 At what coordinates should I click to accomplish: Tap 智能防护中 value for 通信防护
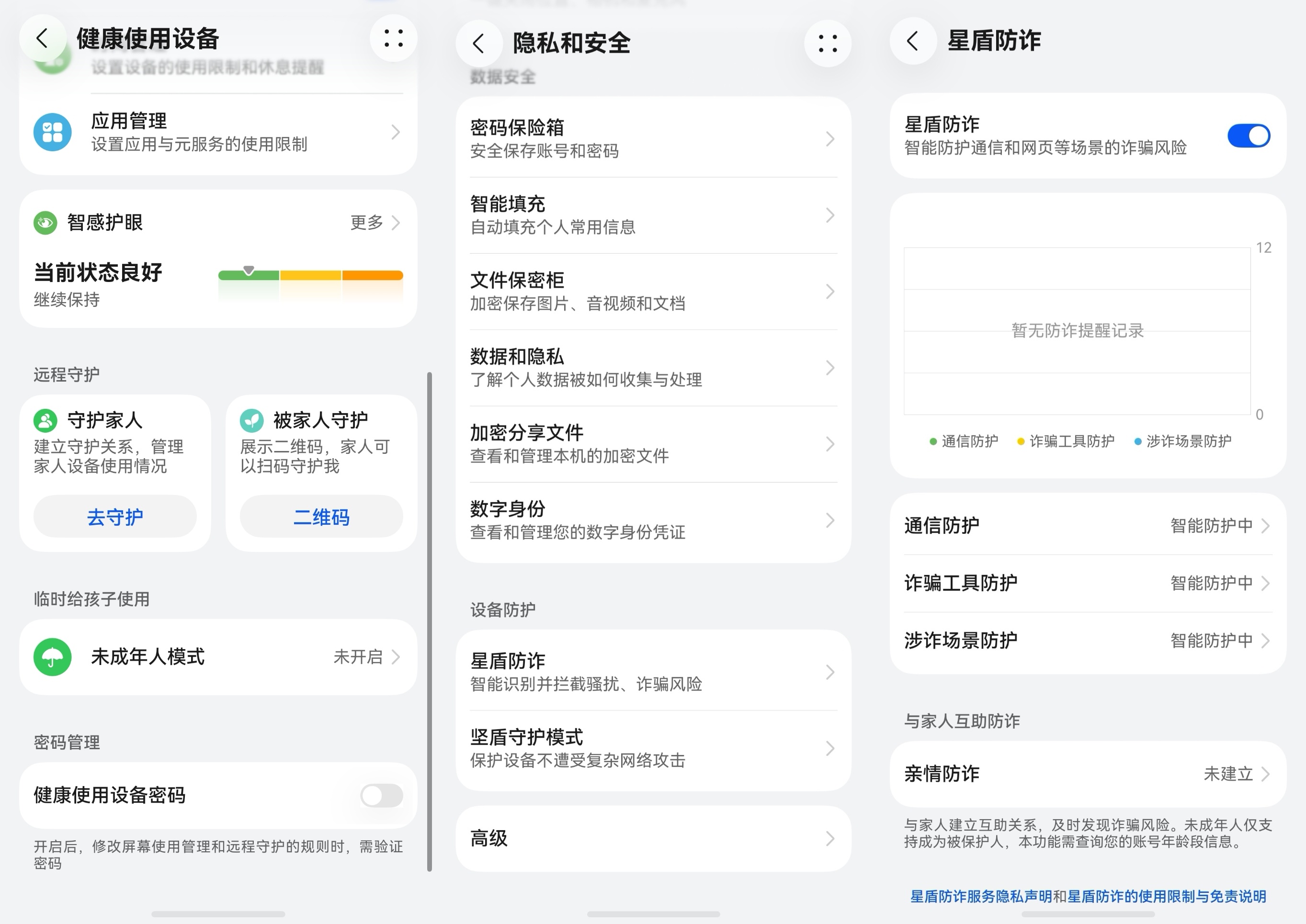click(x=1212, y=525)
